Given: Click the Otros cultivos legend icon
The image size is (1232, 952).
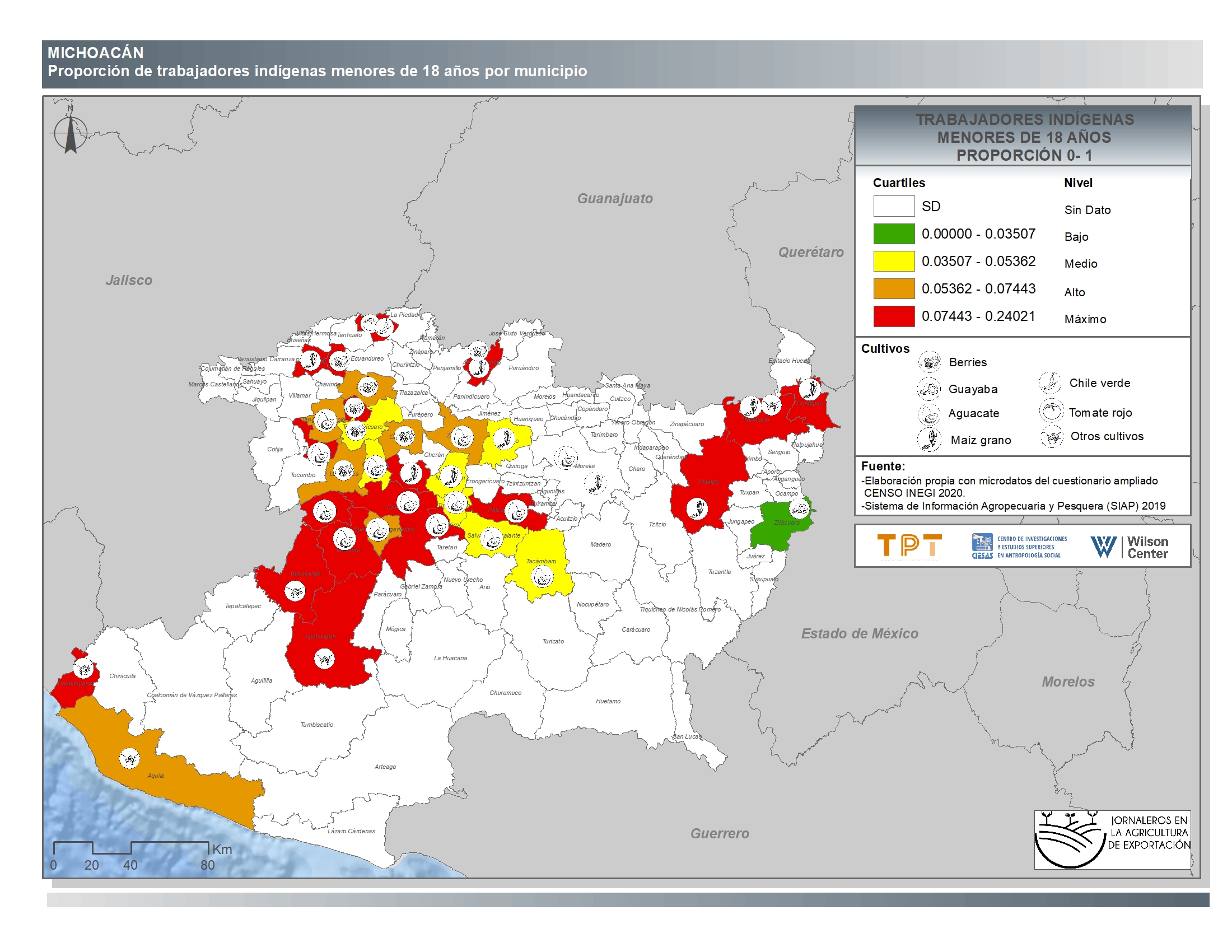Looking at the screenshot, I should pos(1052,437).
